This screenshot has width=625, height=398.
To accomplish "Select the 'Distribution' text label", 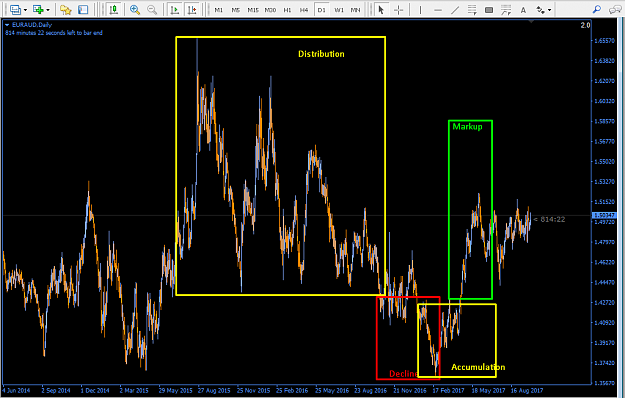I will pos(321,54).
